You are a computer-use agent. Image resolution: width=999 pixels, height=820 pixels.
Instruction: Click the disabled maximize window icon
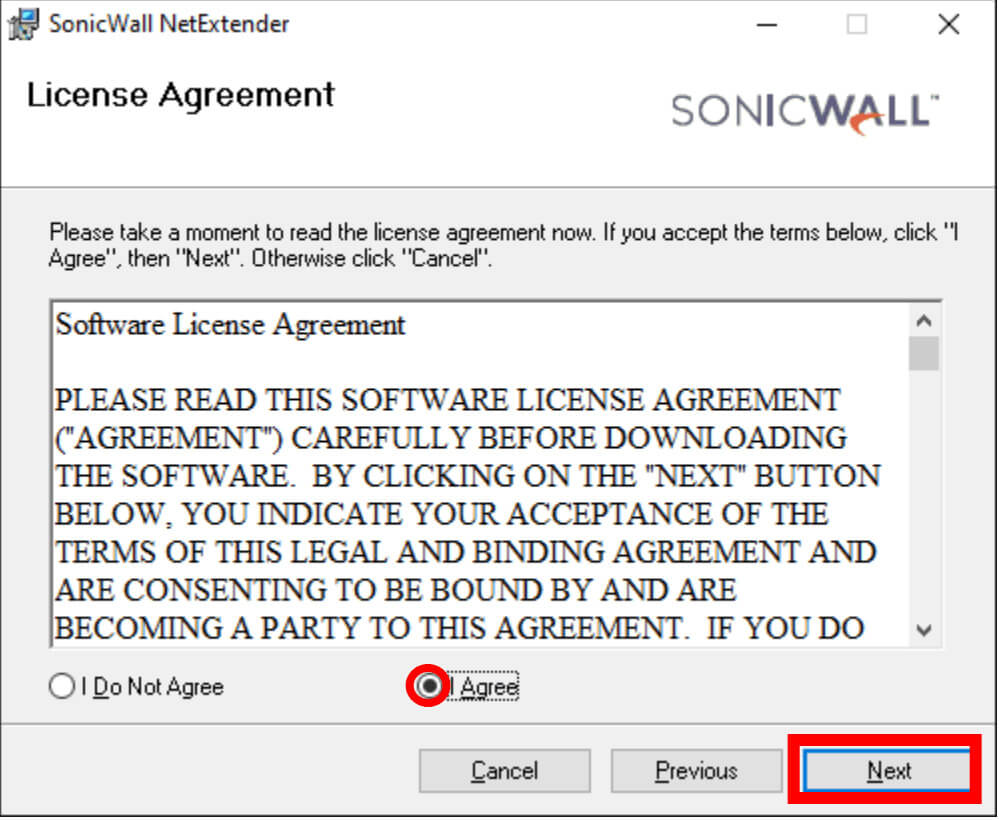click(x=856, y=25)
